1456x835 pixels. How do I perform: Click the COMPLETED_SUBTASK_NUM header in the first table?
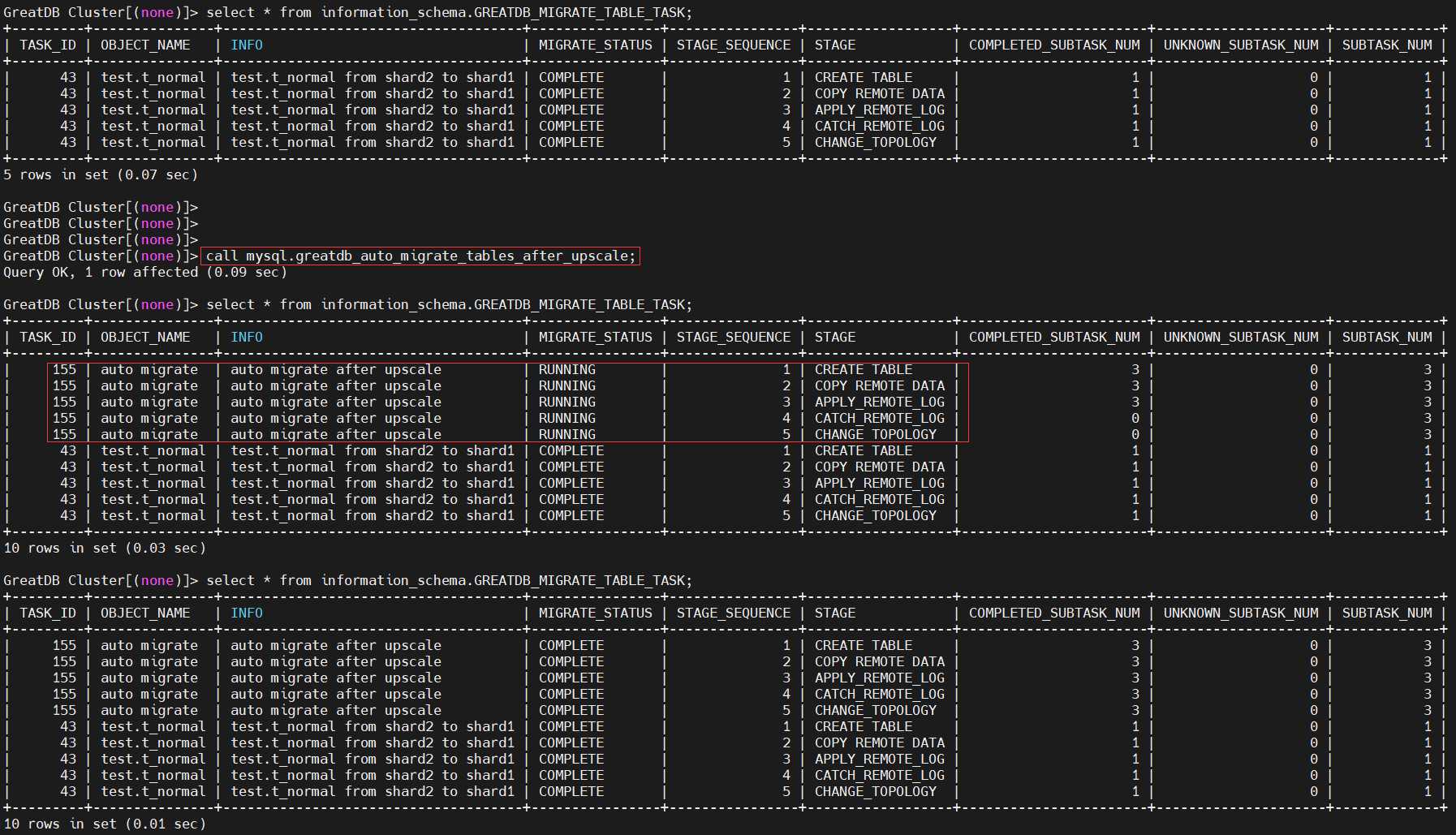pyautogui.click(x=1054, y=45)
